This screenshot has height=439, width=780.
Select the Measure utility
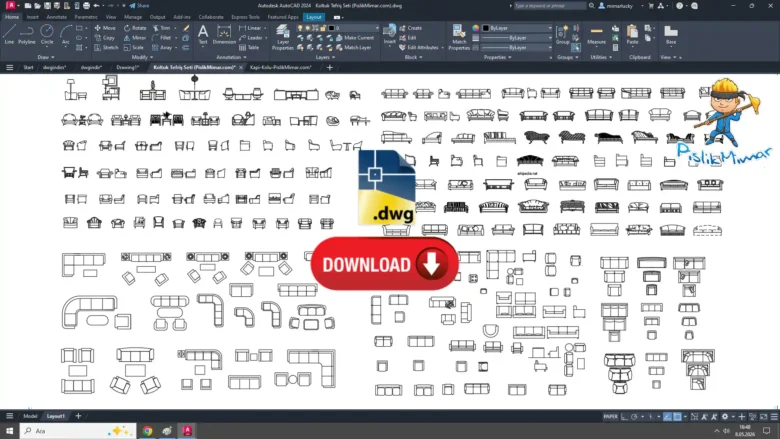(x=596, y=35)
